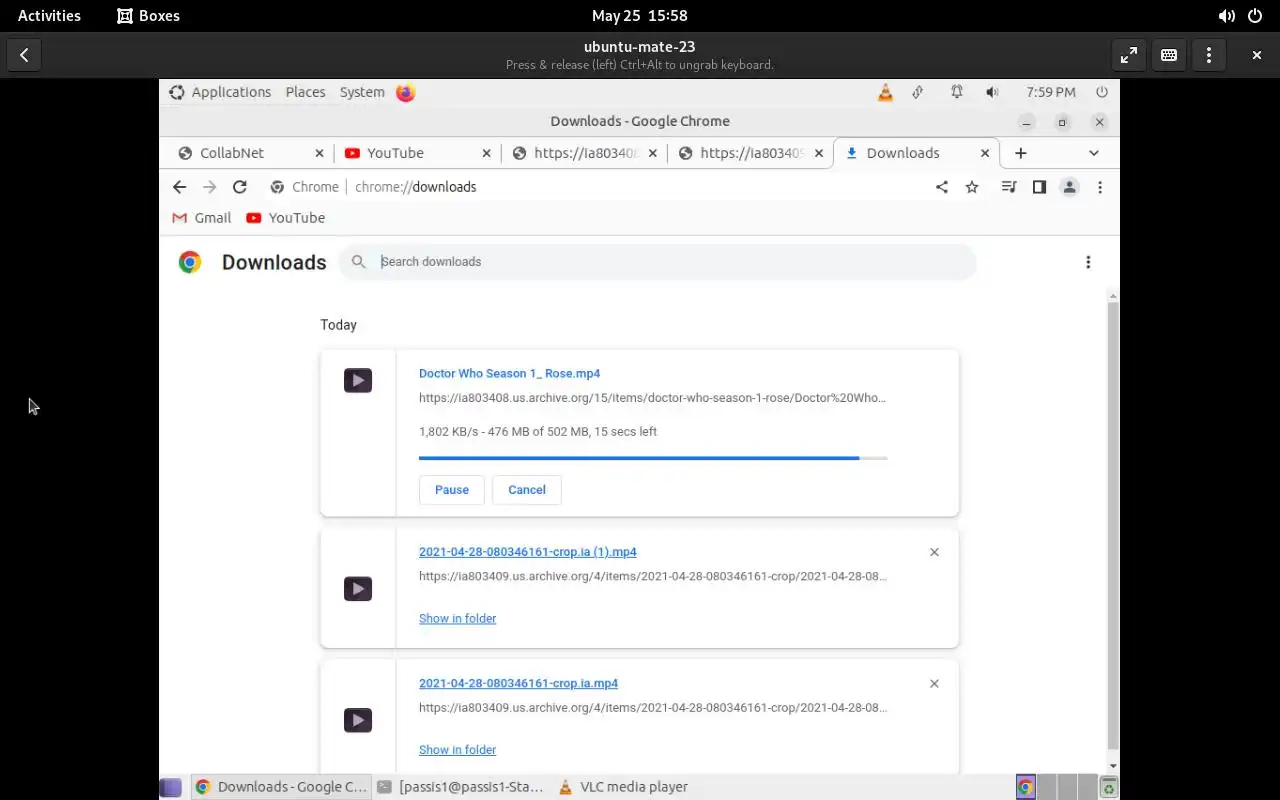This screenshot has width=1280, height=800.
Task: Show crop.ia (1).mp4 in folder
Action: coord(457,618)
